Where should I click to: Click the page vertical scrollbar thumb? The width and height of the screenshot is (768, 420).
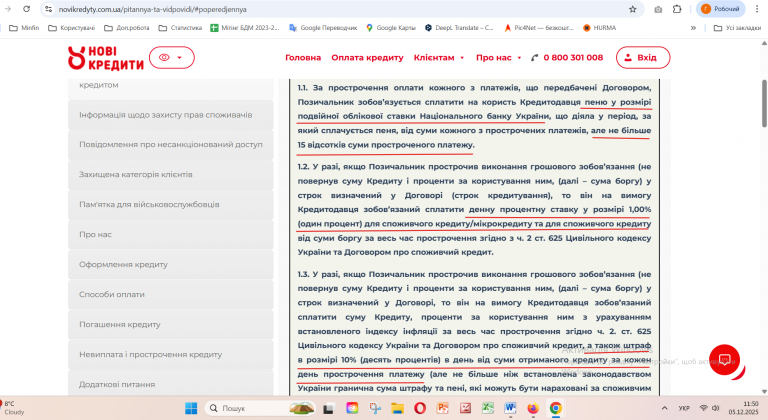[x=764, y=102]
